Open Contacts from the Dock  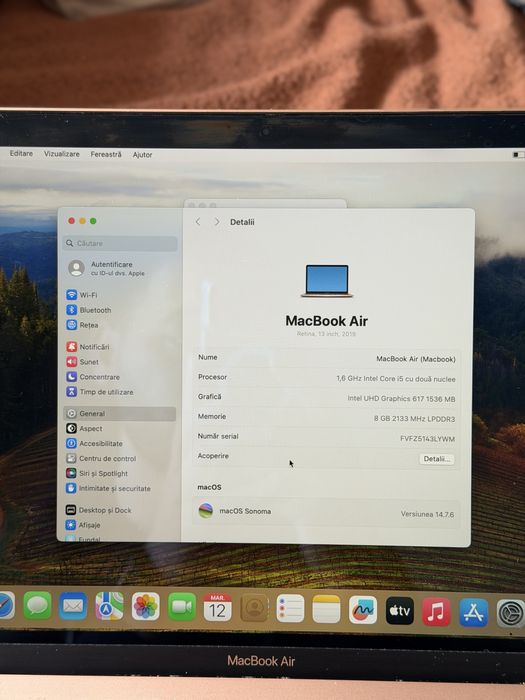pyautogui.click(x=254, y=608)
